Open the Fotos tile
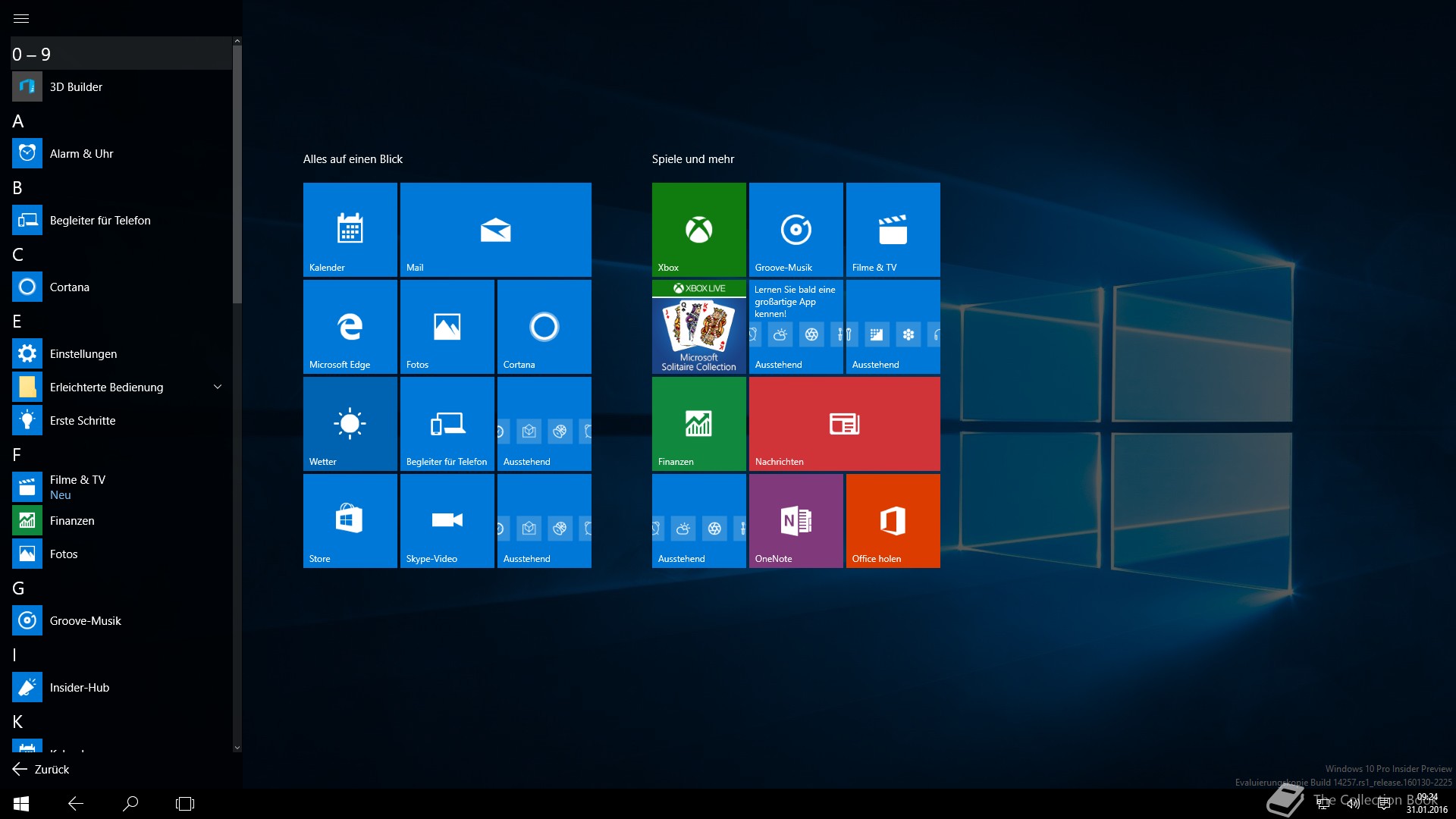This screenshot has height=819, width=1456. pos(447,327)
